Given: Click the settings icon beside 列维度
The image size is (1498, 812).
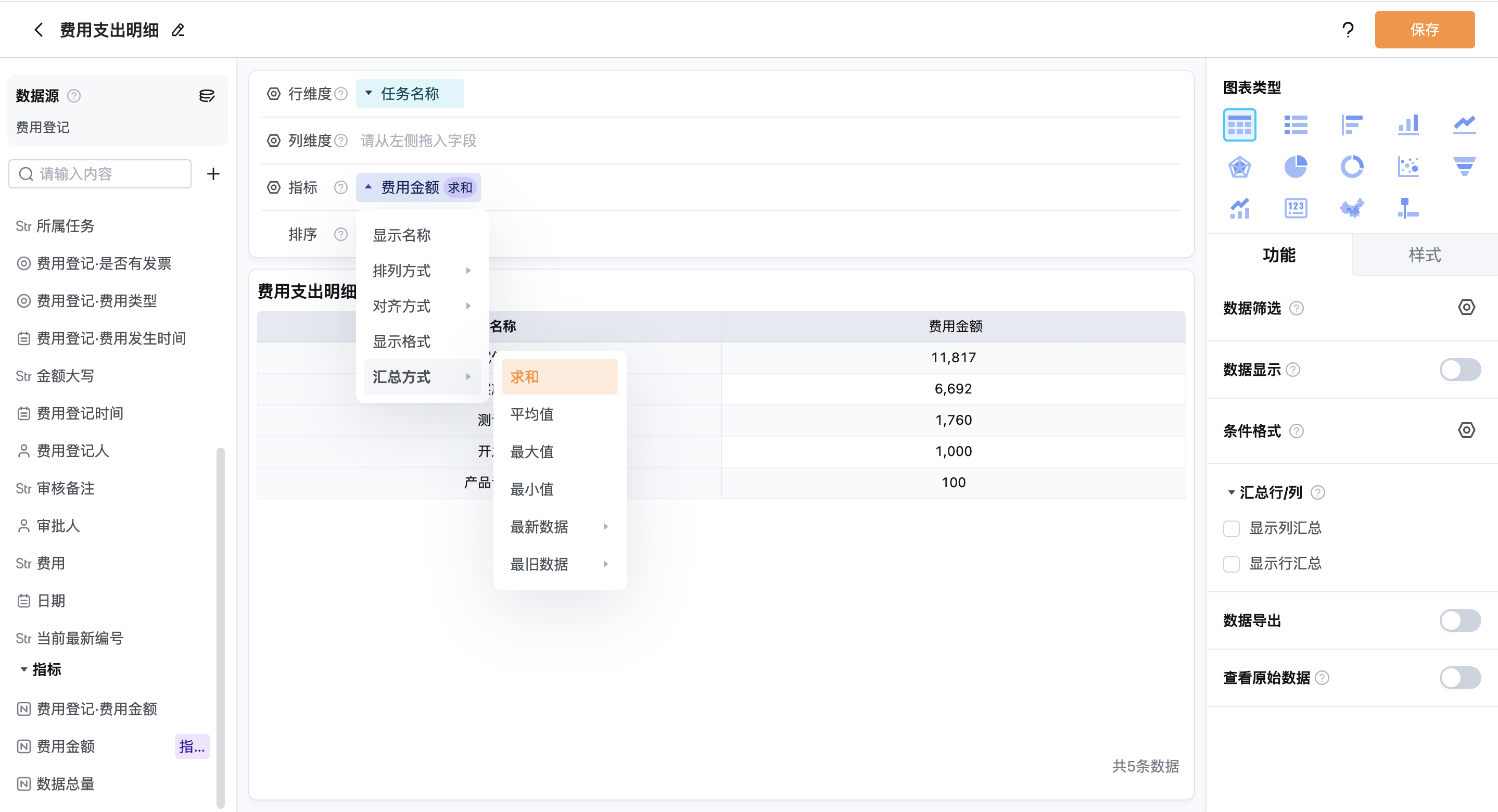Looking at the screenshot, I should coord(273,141).
